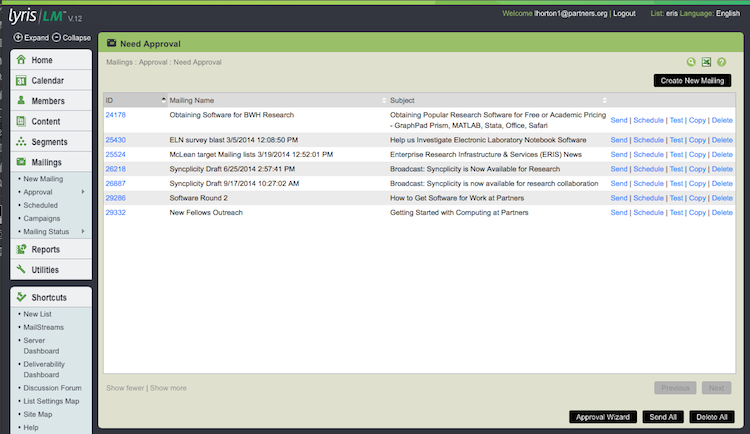Sort table by ID column arrow

tap(164, 100)
